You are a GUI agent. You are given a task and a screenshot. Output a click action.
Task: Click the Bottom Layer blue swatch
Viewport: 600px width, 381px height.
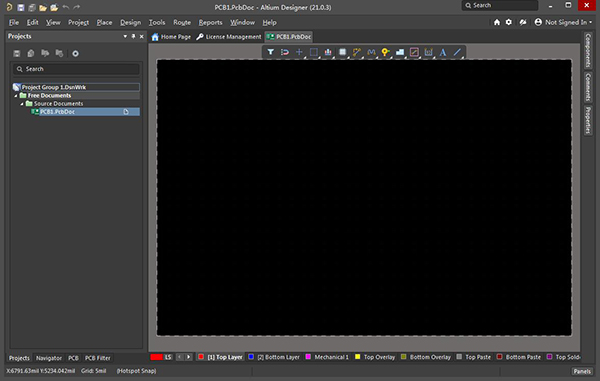pyautogui.click(x=251, y=357)
